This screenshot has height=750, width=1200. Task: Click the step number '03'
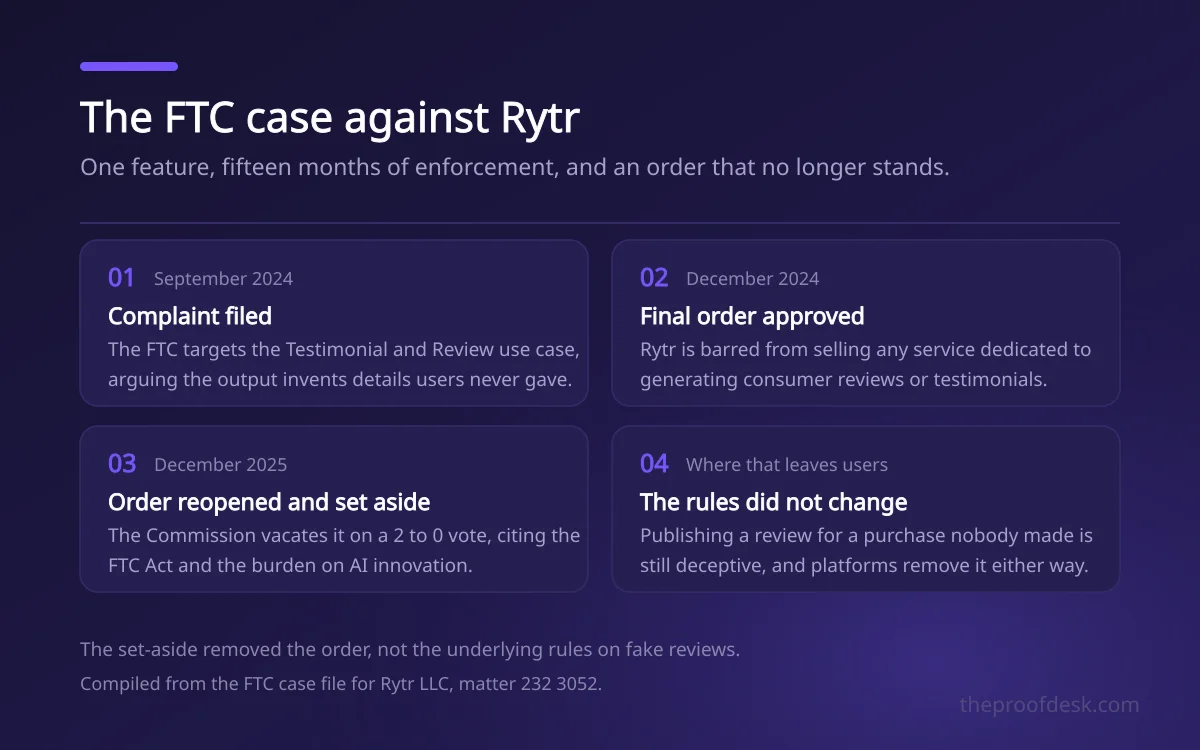[122, 464]
